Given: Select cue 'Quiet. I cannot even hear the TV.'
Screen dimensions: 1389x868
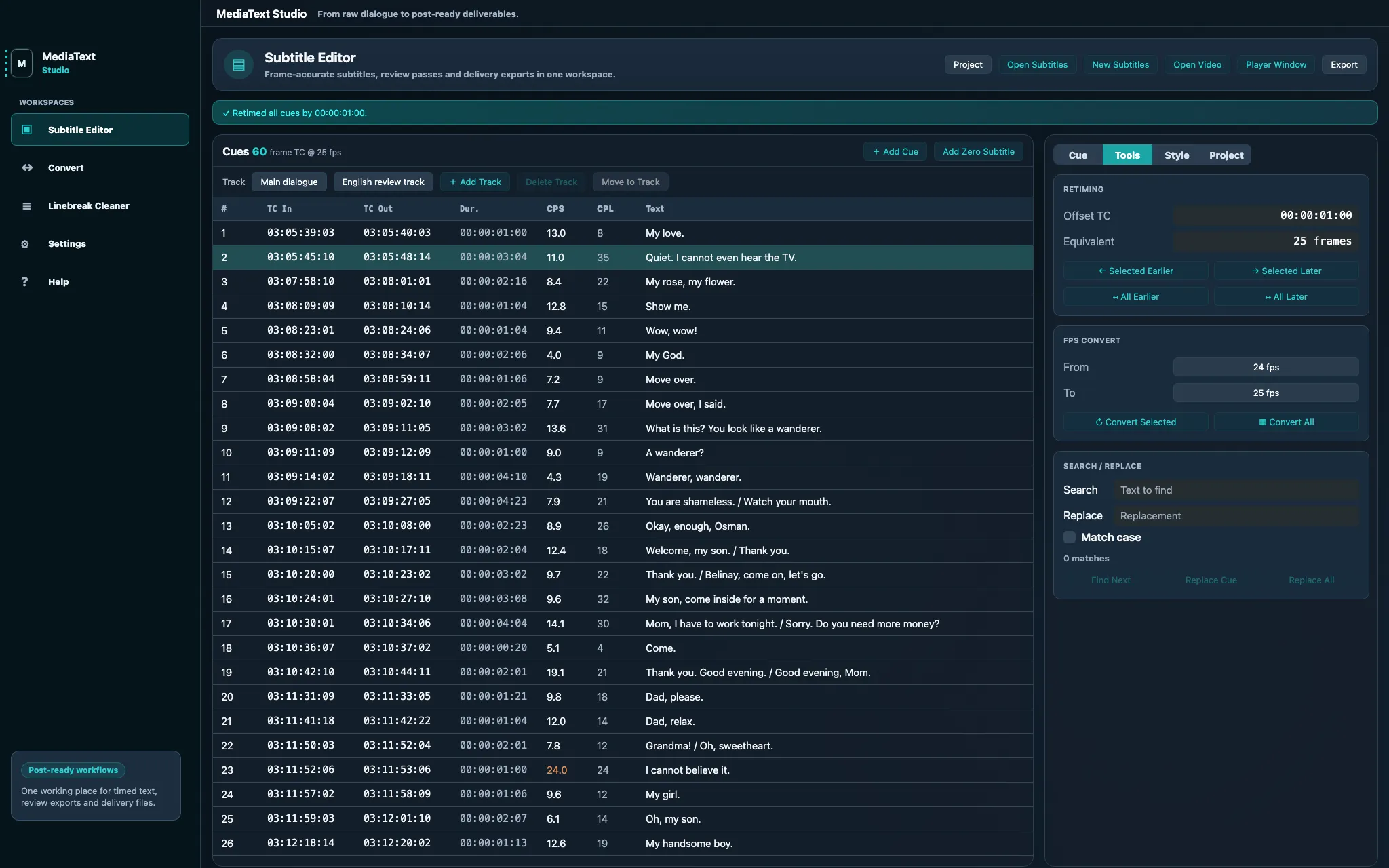Looking at the screenshot, I should [623, 257].
